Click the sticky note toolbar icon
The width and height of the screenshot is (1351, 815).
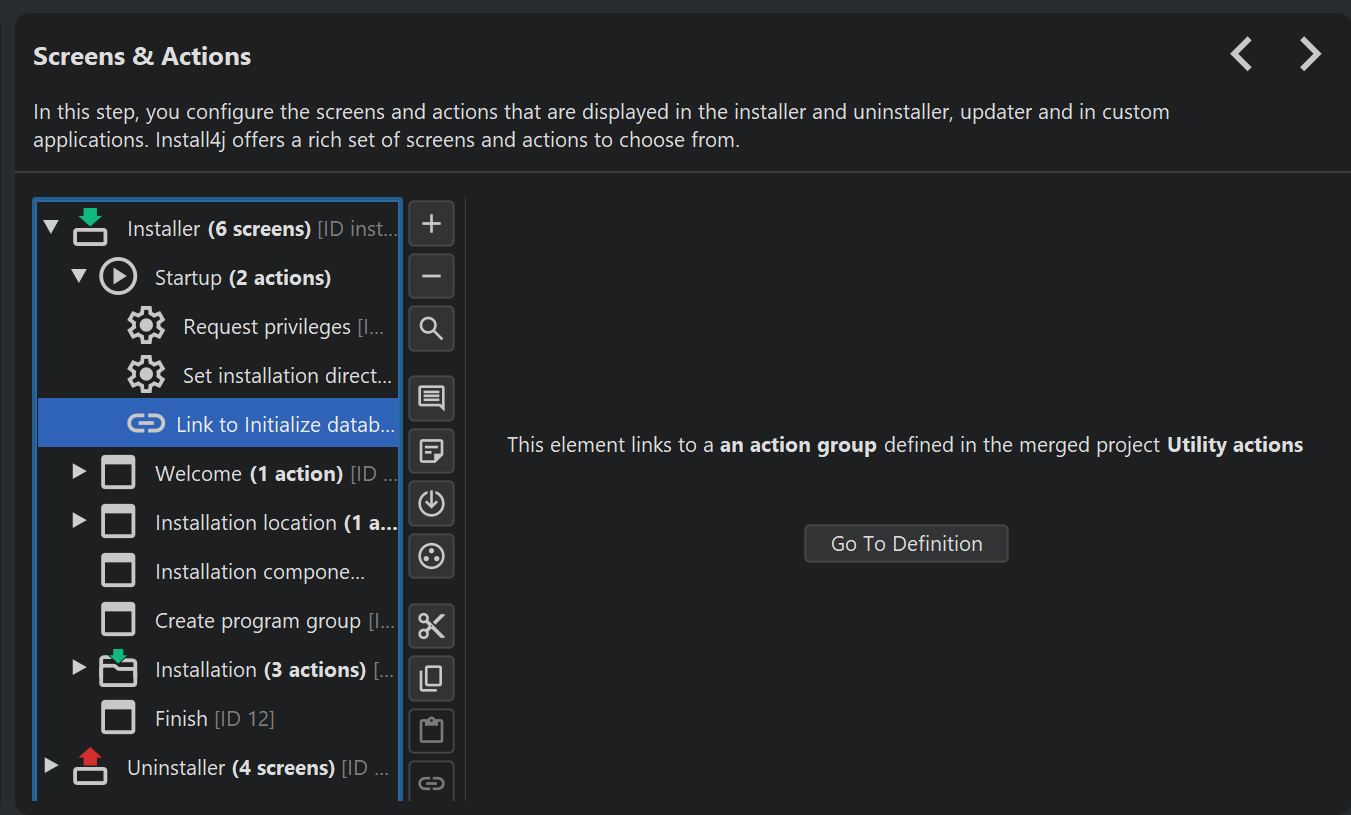tap(431, 452)
